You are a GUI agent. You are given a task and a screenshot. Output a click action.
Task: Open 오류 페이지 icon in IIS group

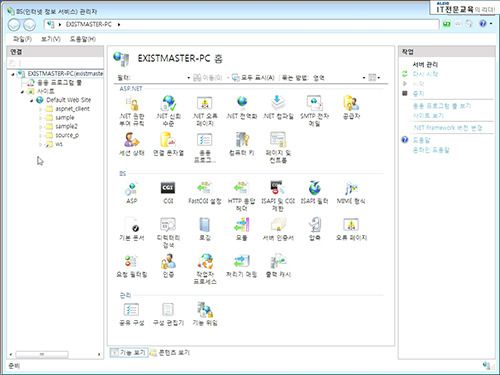click(351, 229)
